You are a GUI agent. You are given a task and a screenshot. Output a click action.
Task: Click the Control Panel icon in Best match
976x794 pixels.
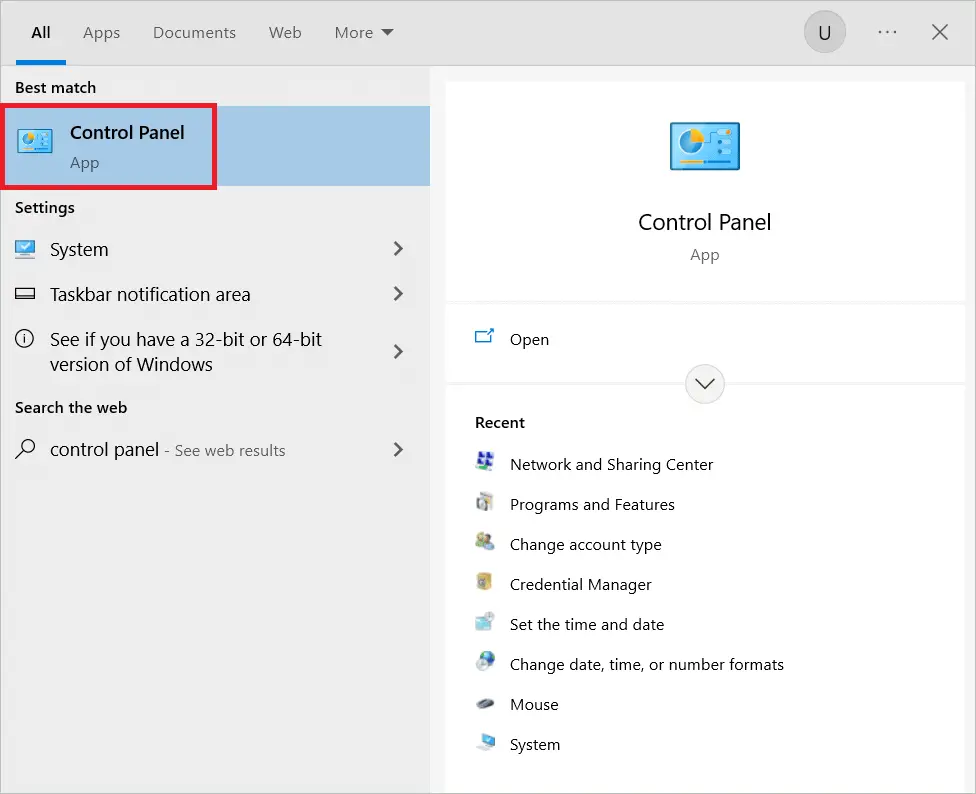35,141
